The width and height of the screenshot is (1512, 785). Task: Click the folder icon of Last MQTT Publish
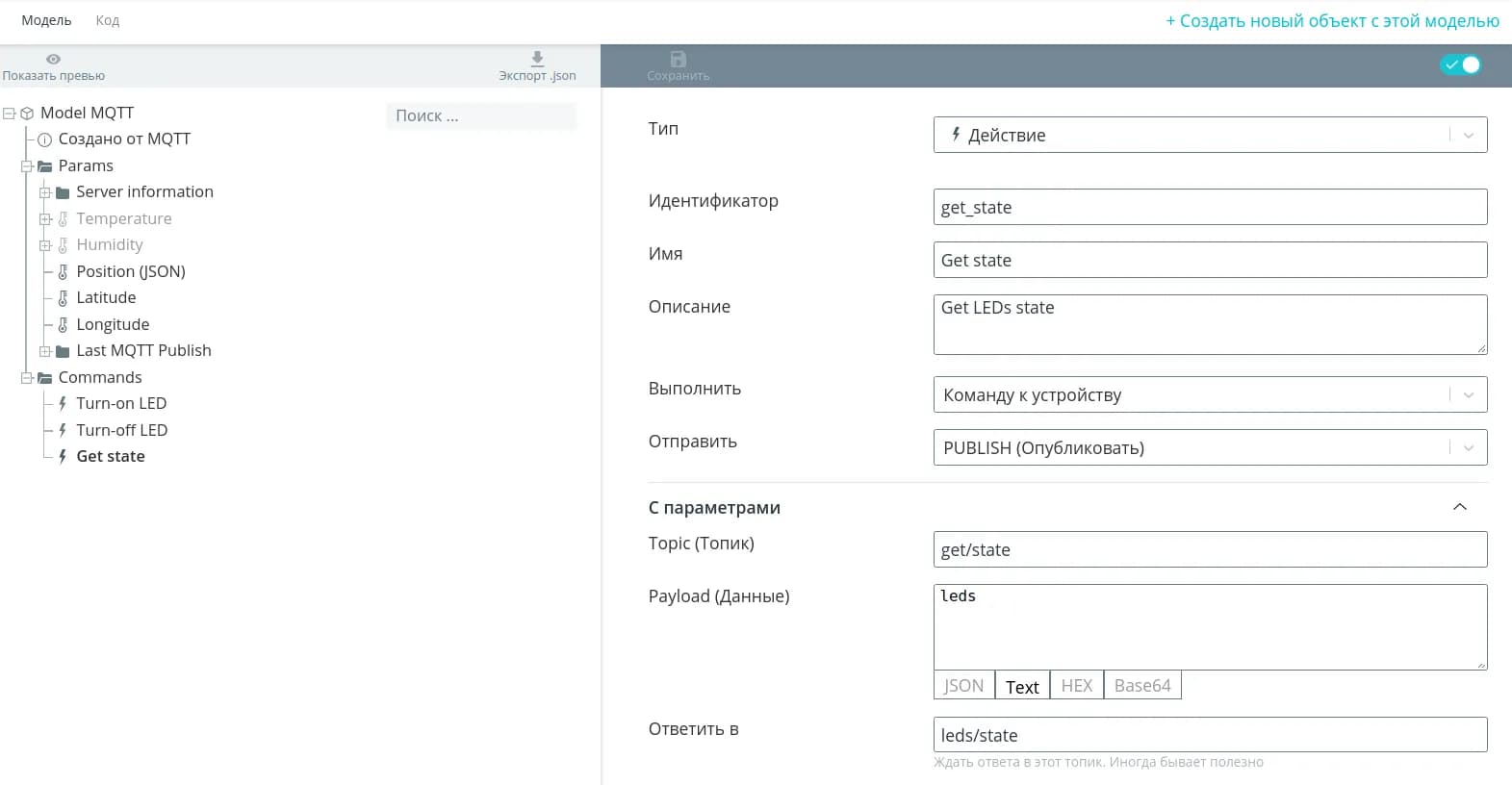(63, 351)
